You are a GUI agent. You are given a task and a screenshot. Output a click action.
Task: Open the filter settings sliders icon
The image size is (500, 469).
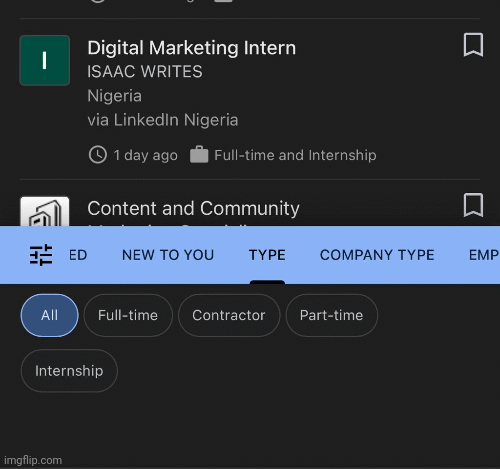tap(41, 255)
